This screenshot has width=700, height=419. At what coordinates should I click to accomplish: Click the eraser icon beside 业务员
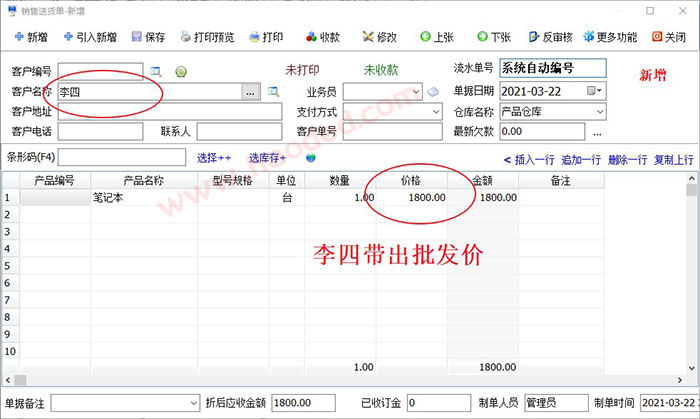[x=433, y=92]
